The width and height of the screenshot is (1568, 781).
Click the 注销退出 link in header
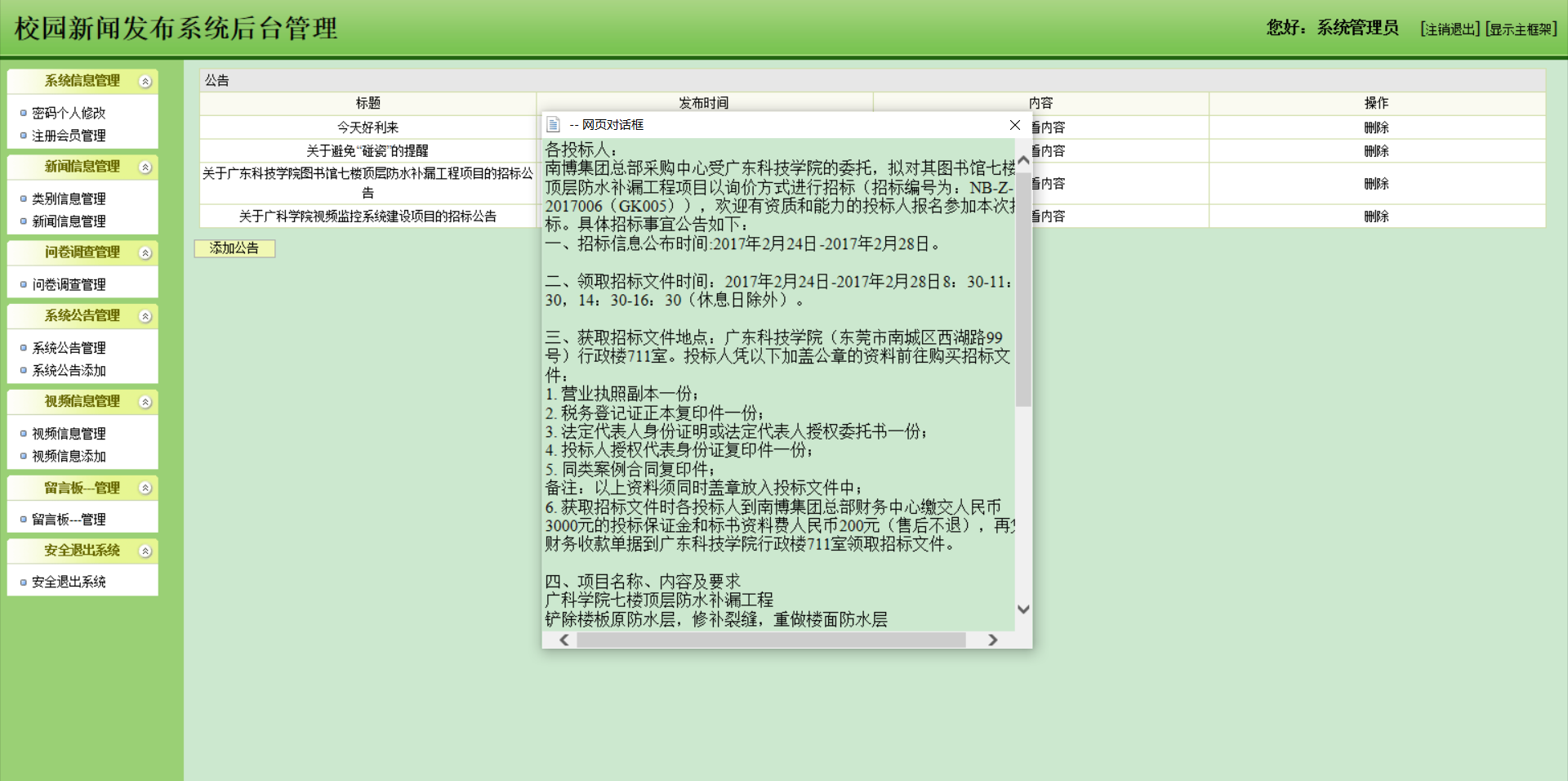1450,29
